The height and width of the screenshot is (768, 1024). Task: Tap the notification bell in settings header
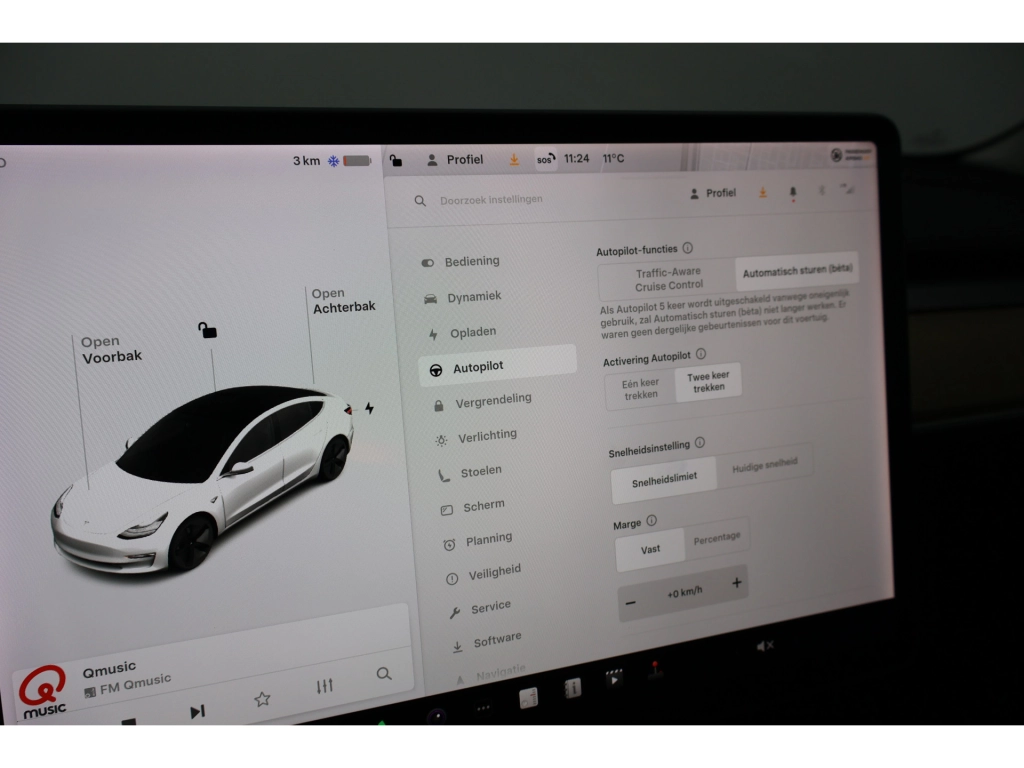pyautogui.click(x=793, y=192)
